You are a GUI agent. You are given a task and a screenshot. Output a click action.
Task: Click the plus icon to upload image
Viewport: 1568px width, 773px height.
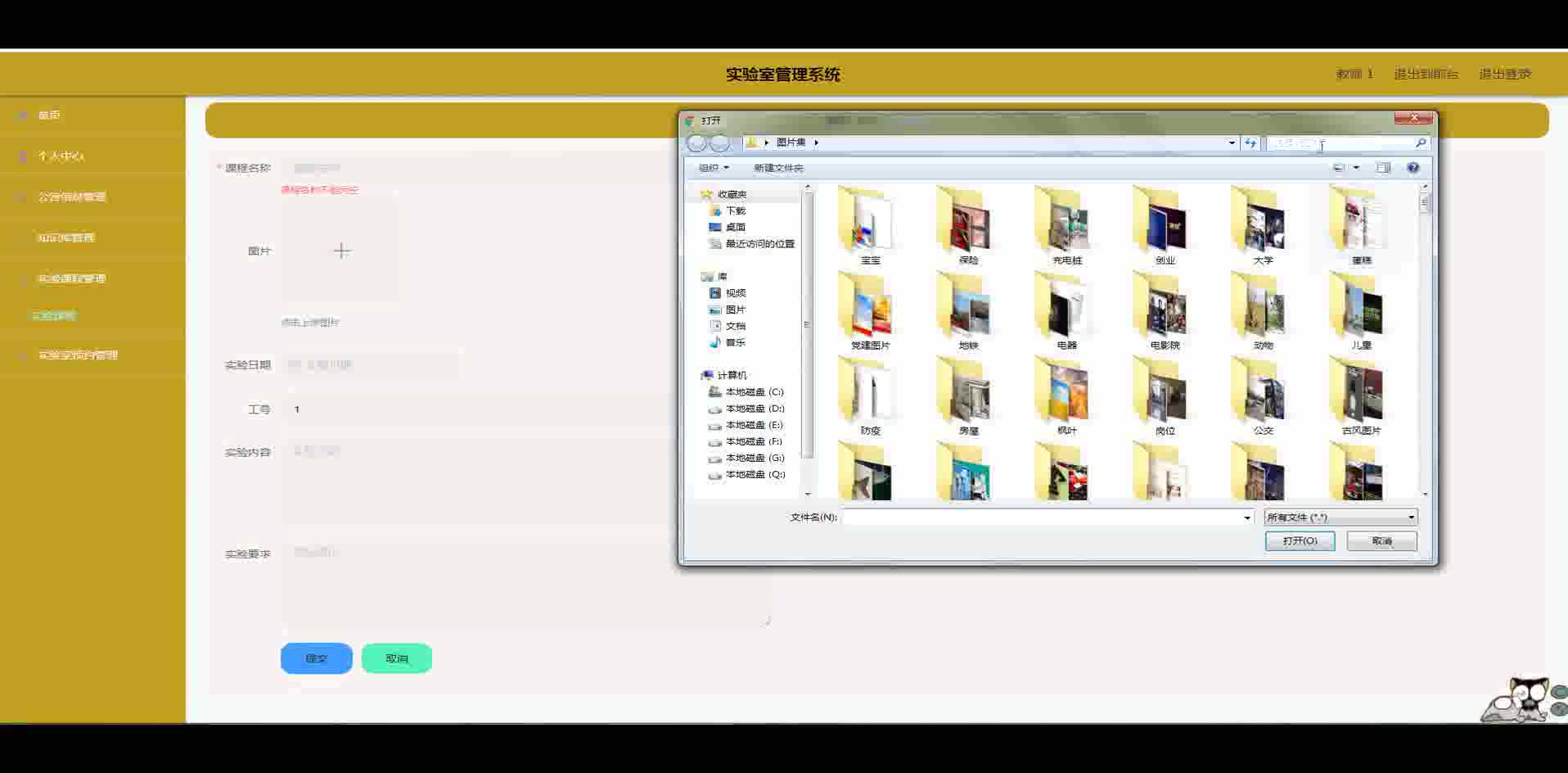click(x=342, y=251)
